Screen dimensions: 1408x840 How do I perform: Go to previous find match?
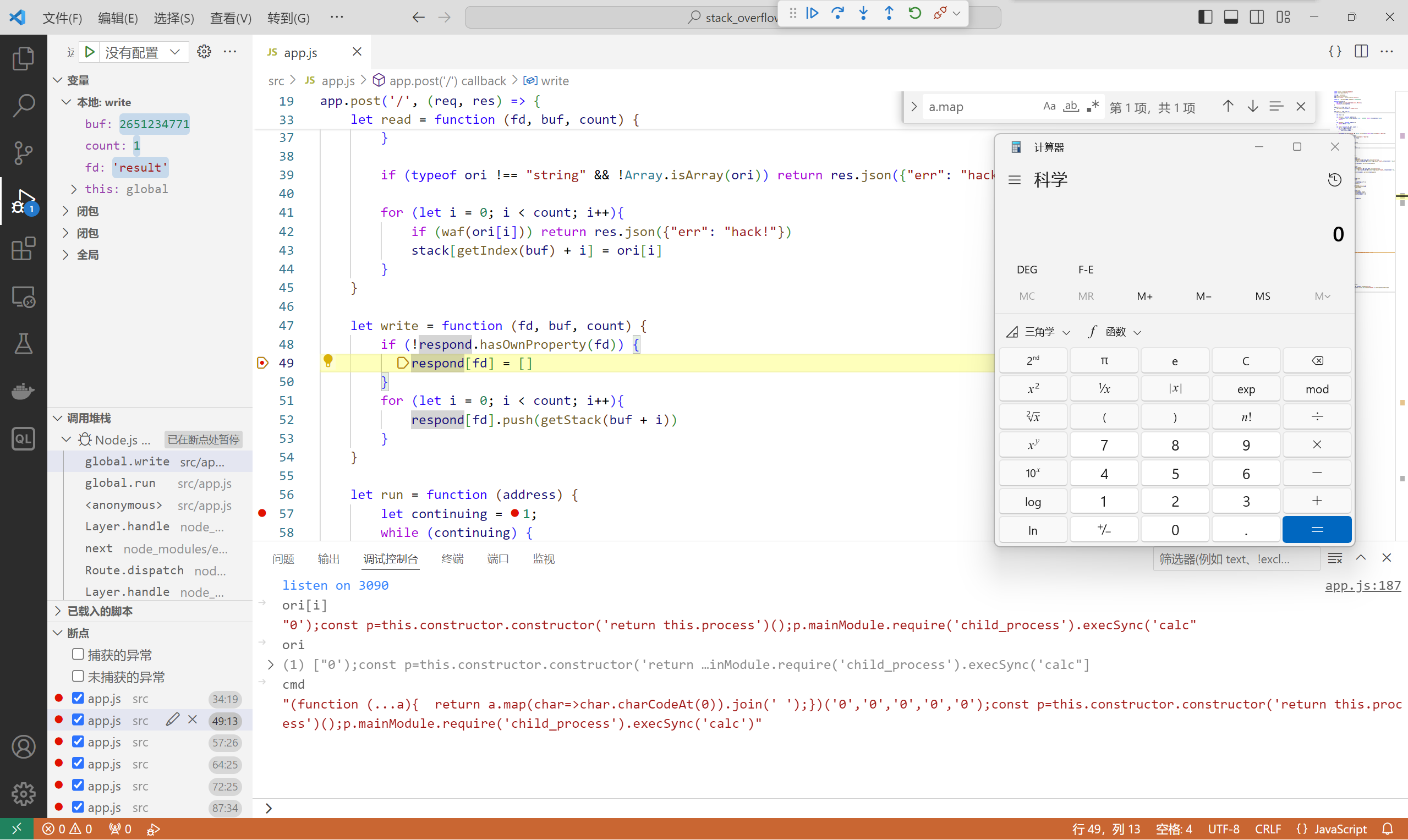[1228, 106]
